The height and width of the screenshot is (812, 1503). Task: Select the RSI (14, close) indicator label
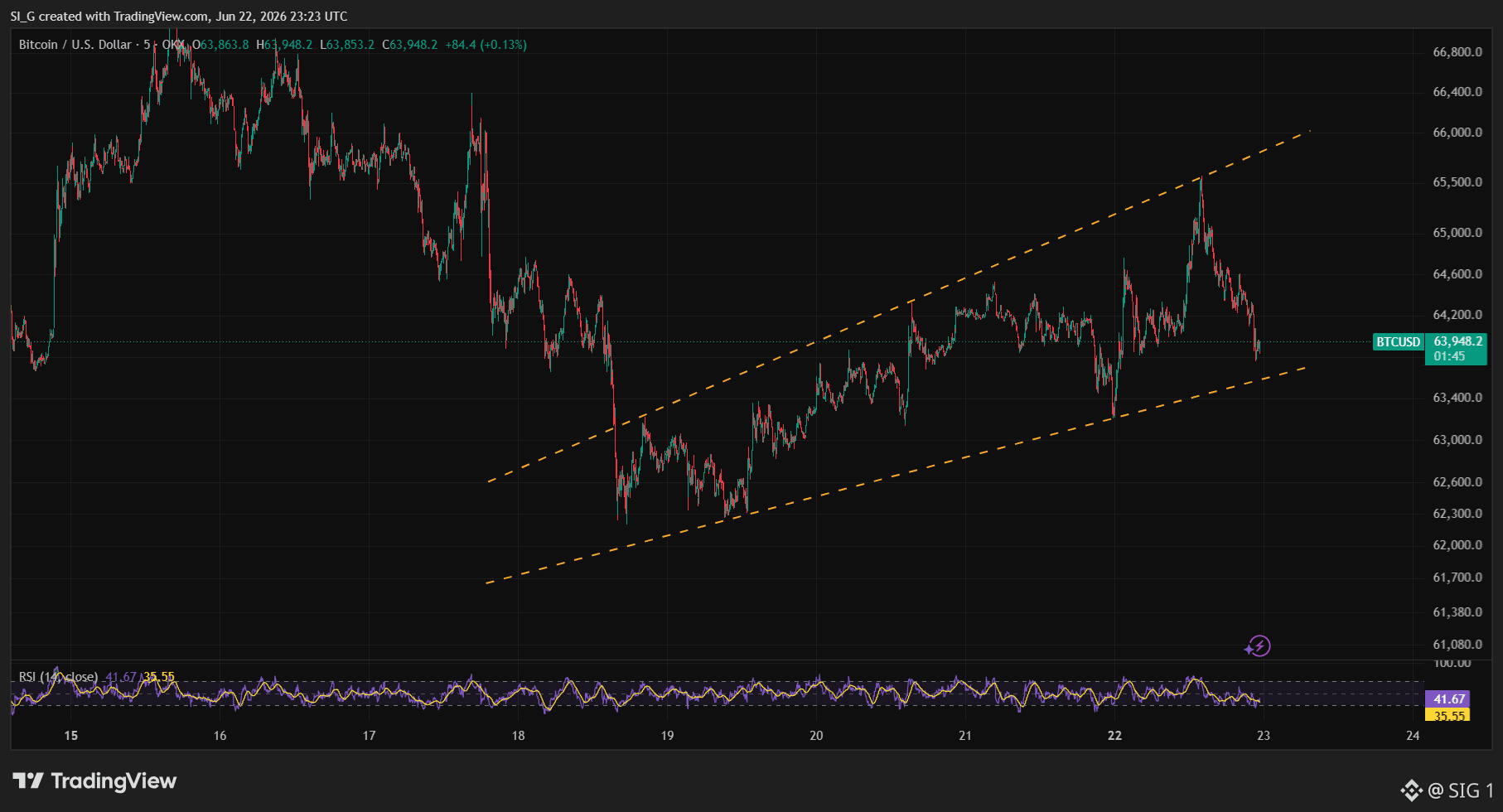[58, 677]
